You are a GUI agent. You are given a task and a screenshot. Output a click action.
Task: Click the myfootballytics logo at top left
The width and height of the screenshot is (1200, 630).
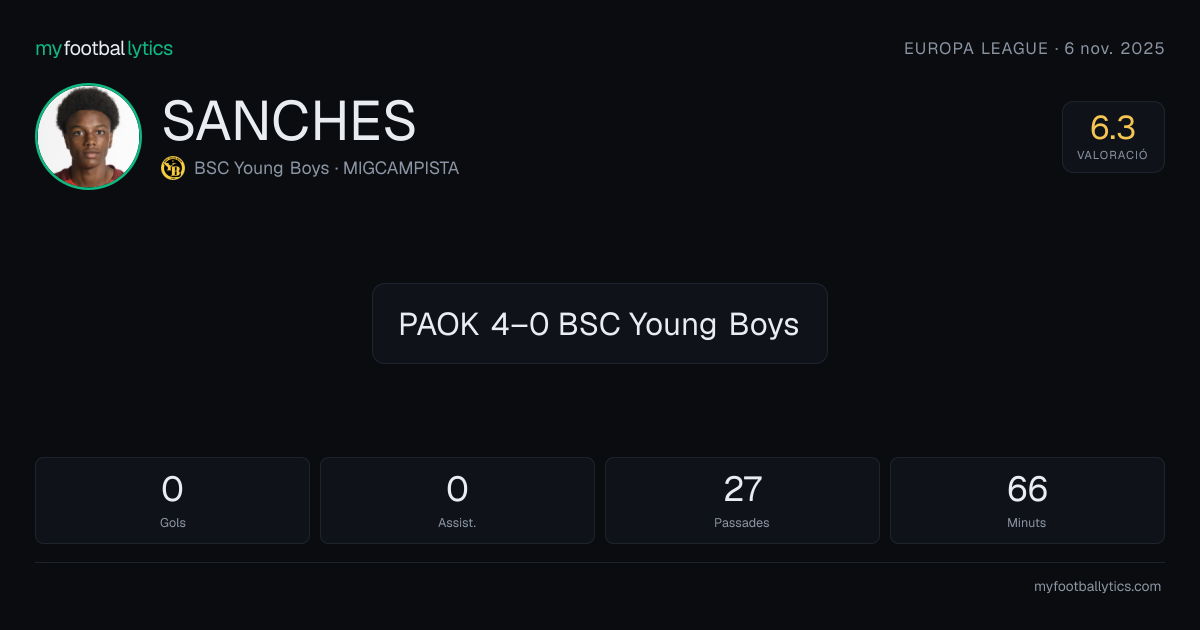pos(104,48)
